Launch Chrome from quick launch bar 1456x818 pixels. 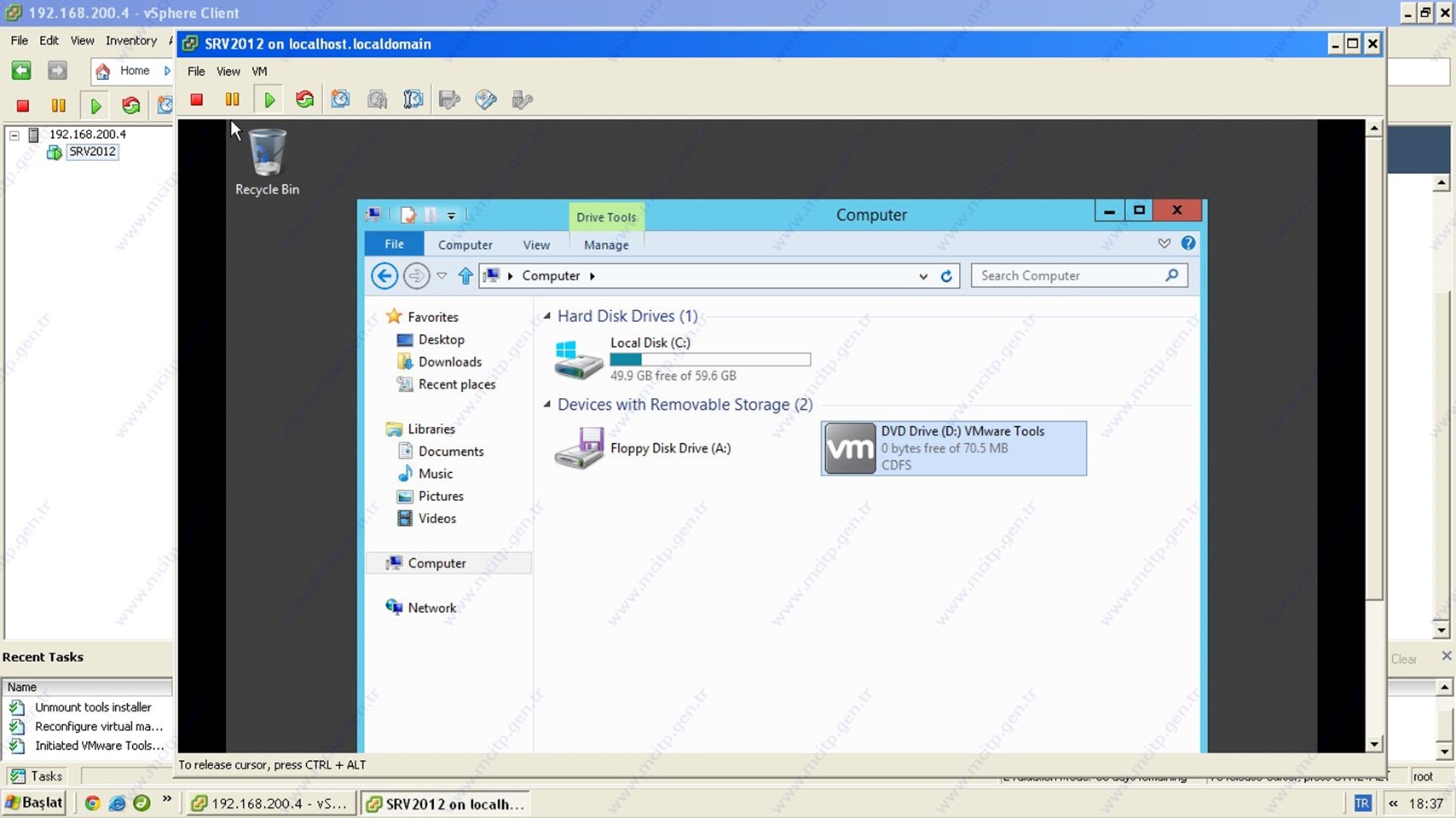92,803
